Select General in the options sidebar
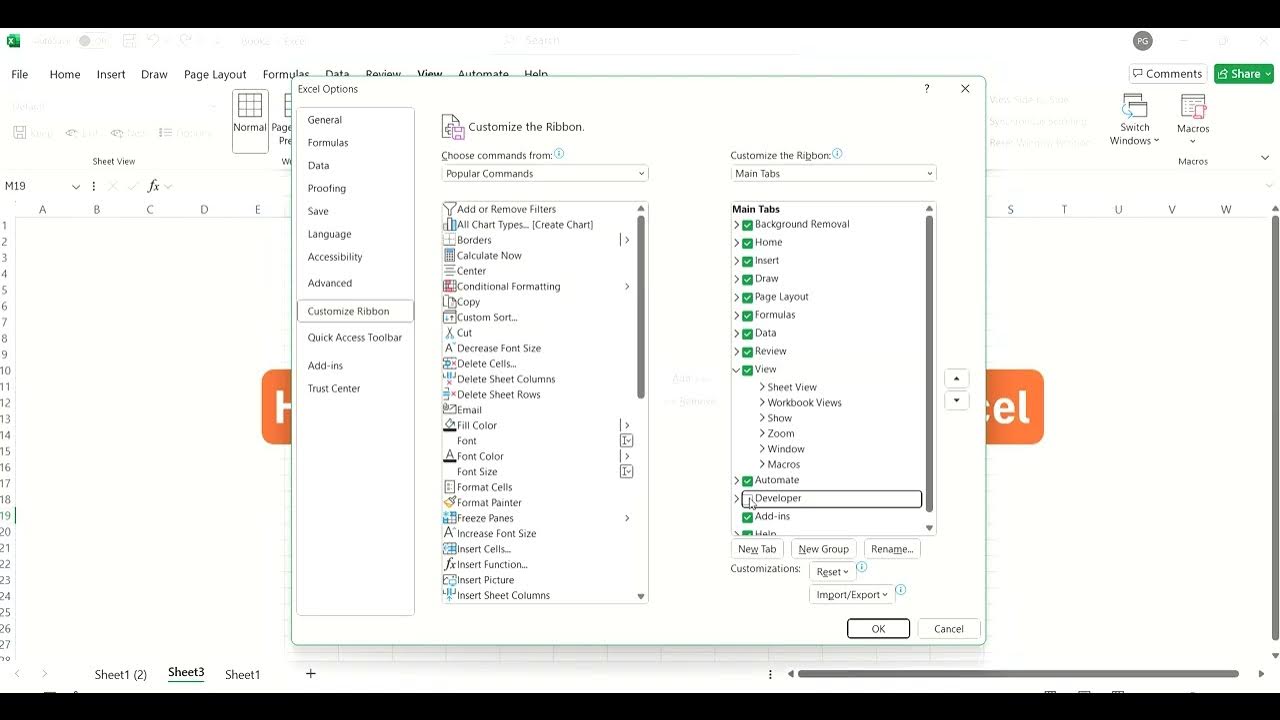Viewport: 1280px width, 720px height. tap(325, 120)
